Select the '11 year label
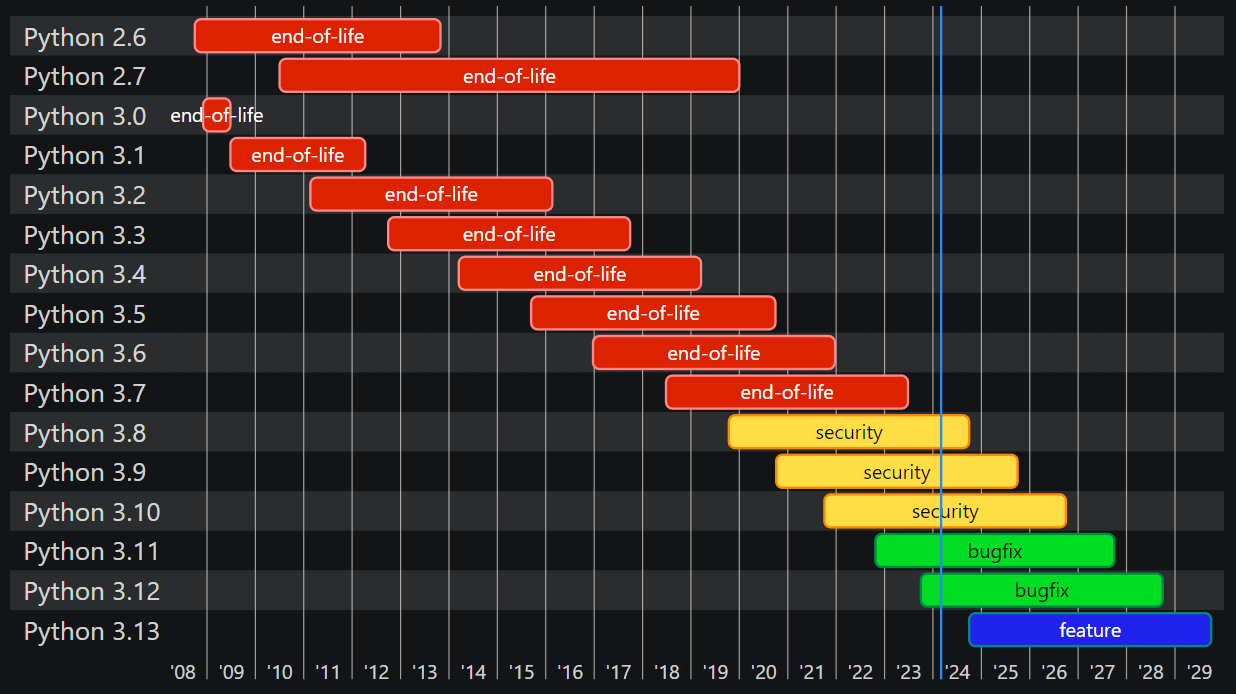Viewport: 1236px width, 694px height. pyautogui.click(x=328, y=671)
